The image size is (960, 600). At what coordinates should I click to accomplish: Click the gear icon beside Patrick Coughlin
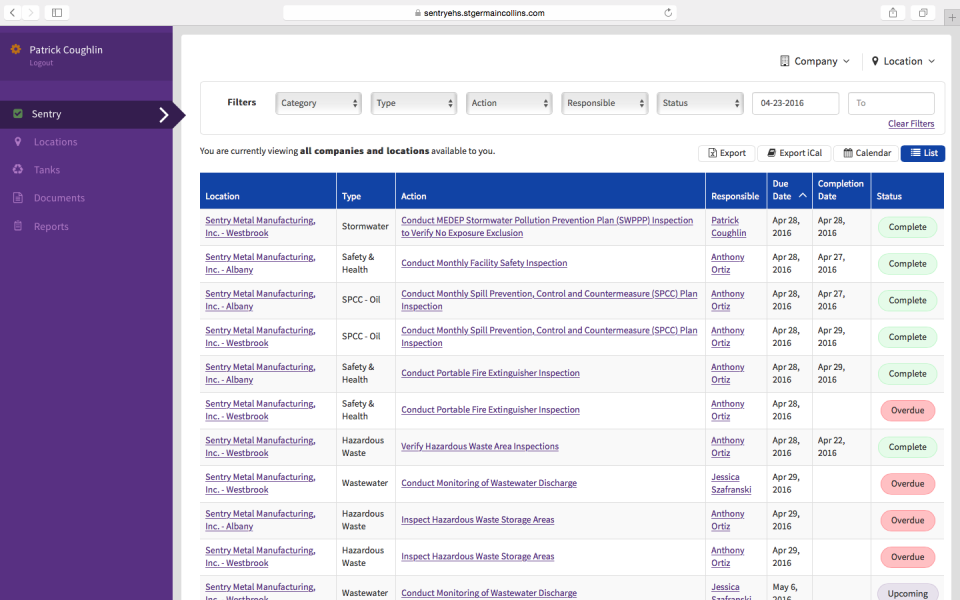tap(16, 49)
